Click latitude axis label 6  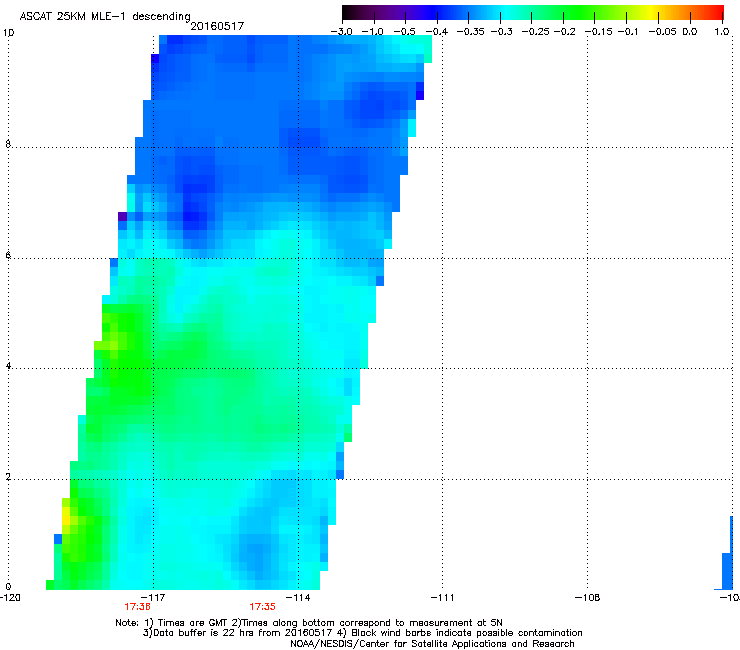coord(8,255)
